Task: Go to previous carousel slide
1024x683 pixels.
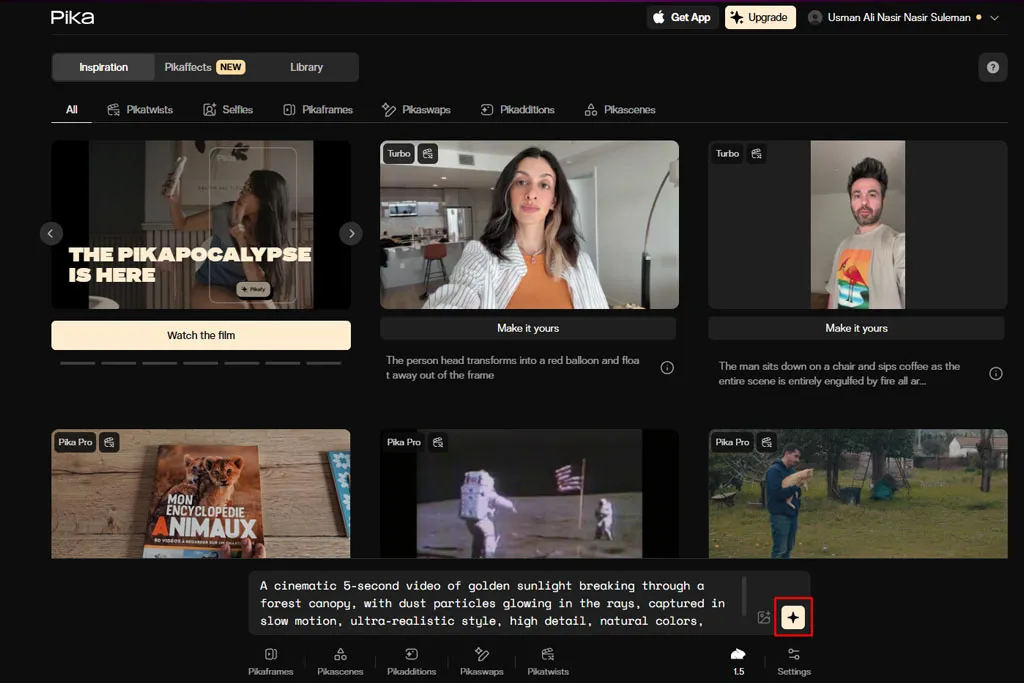Action: [x=51, y=233]
